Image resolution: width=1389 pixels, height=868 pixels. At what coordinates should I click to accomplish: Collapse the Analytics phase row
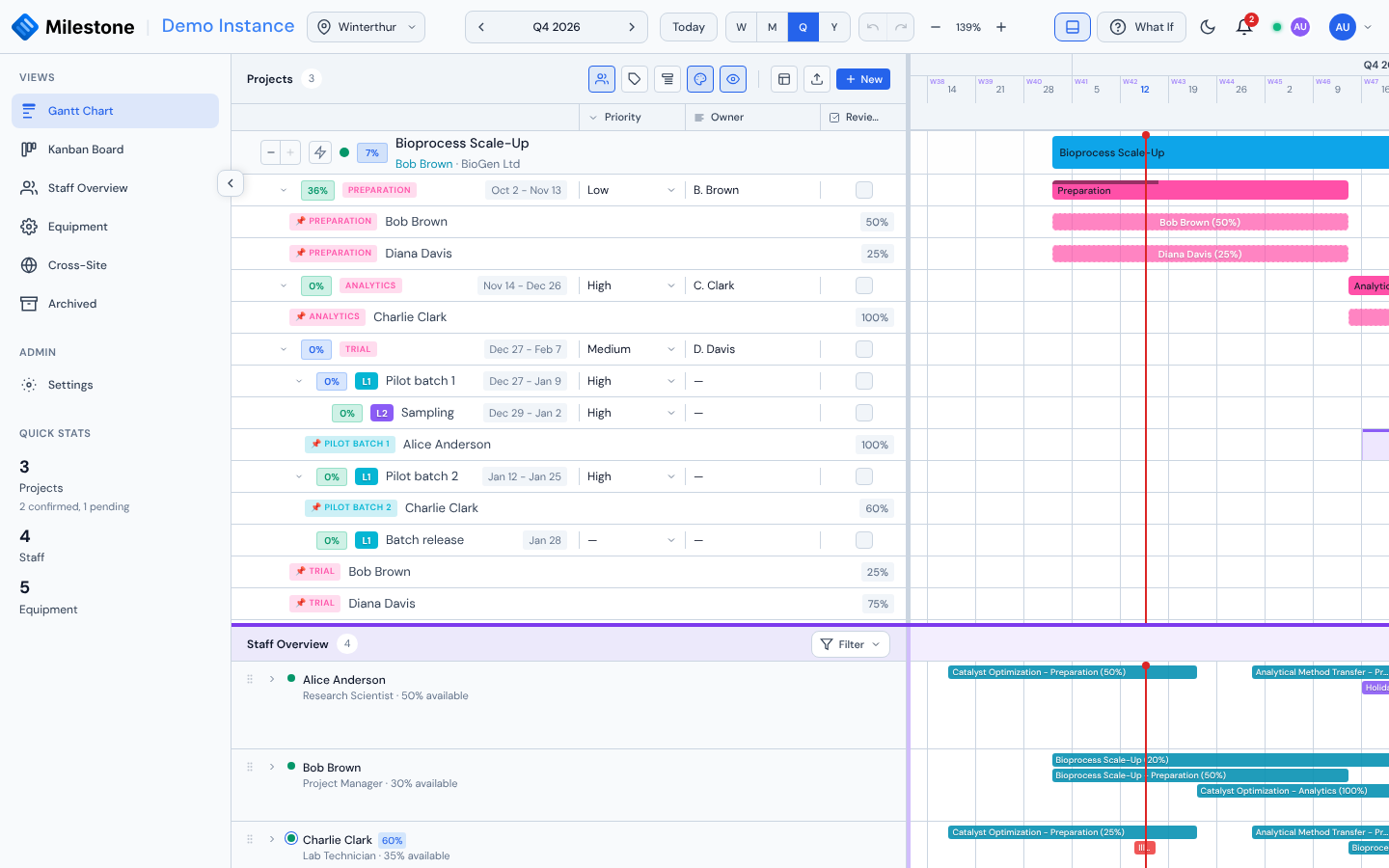(x=284, y=285)
